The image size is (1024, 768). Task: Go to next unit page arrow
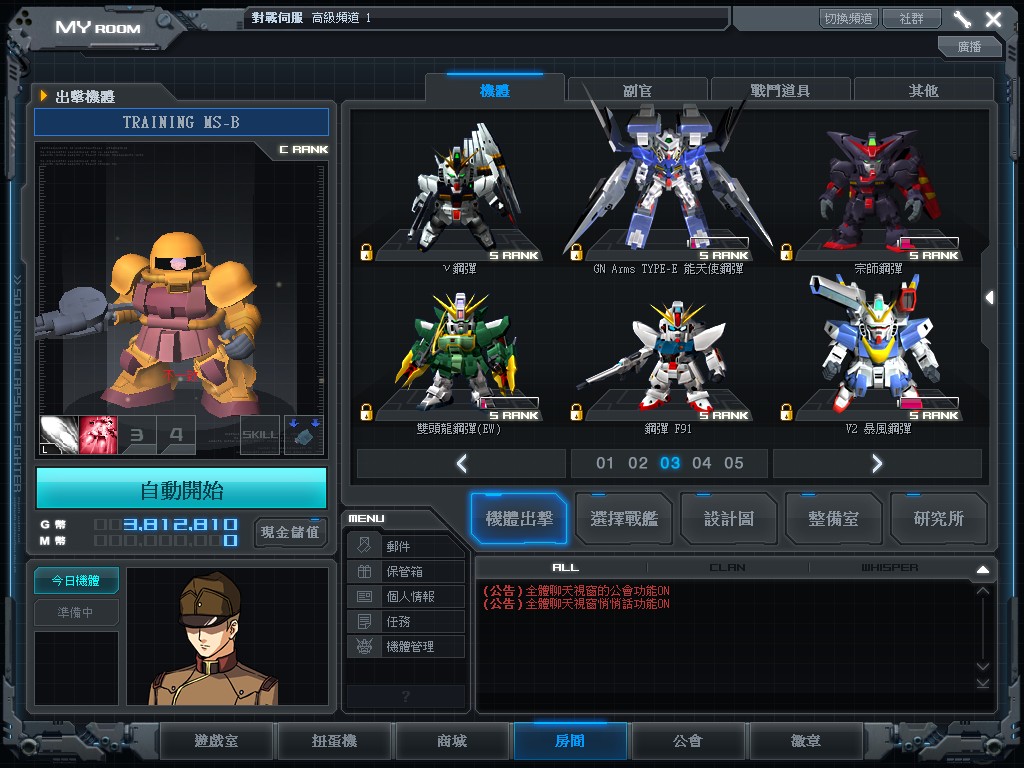pos(877,463)
